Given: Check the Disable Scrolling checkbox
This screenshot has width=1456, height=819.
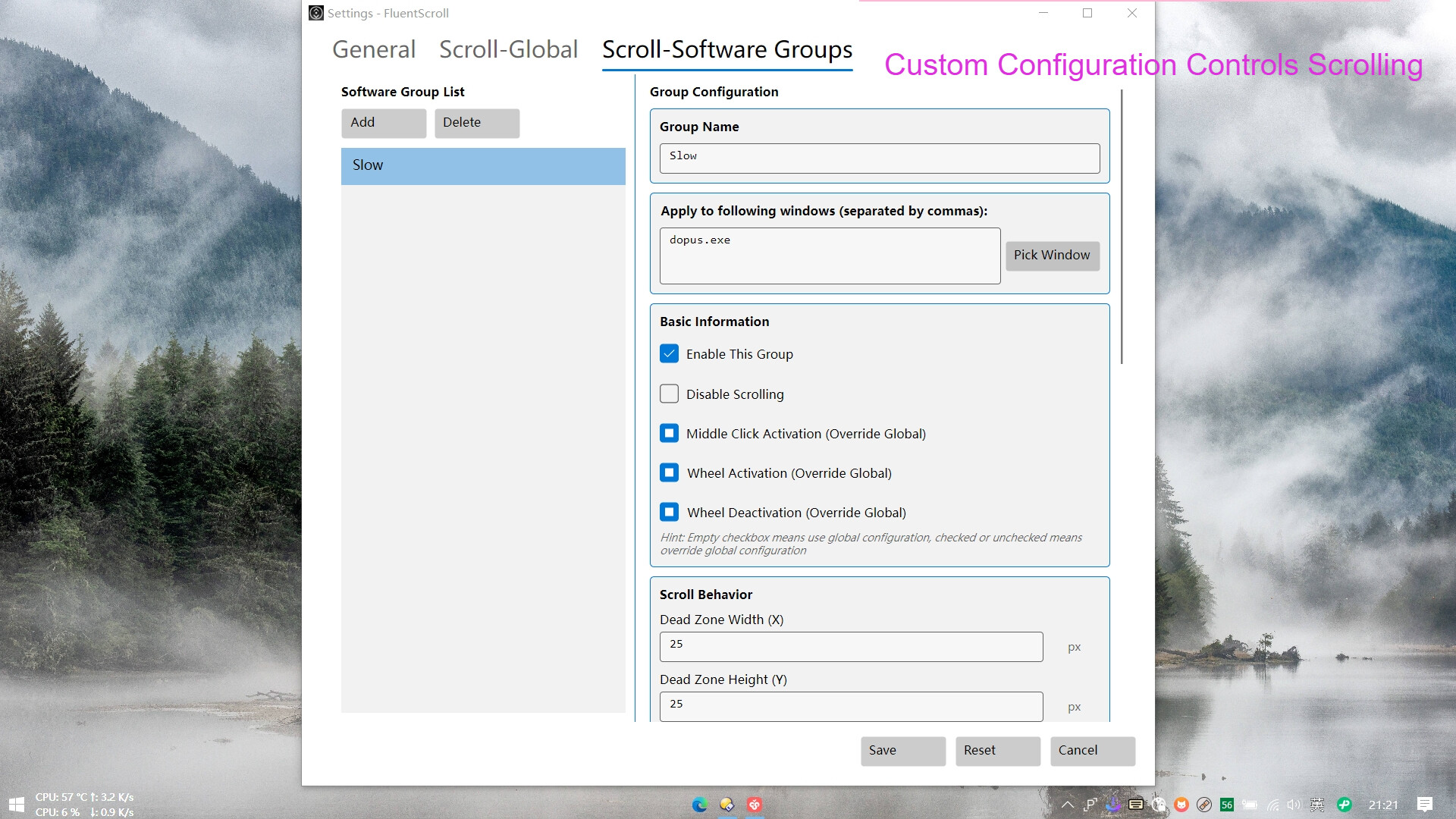Looking at the screenshot, I should 669,394.
